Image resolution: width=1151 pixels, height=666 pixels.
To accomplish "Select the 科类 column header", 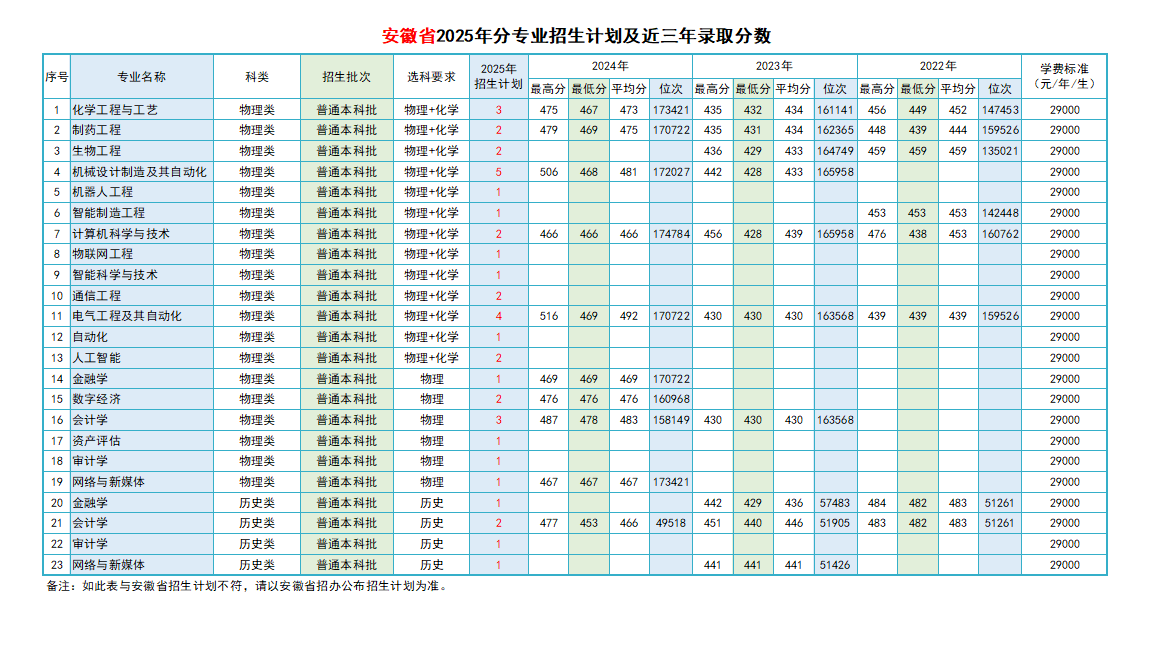I will [x=256, y=77].
